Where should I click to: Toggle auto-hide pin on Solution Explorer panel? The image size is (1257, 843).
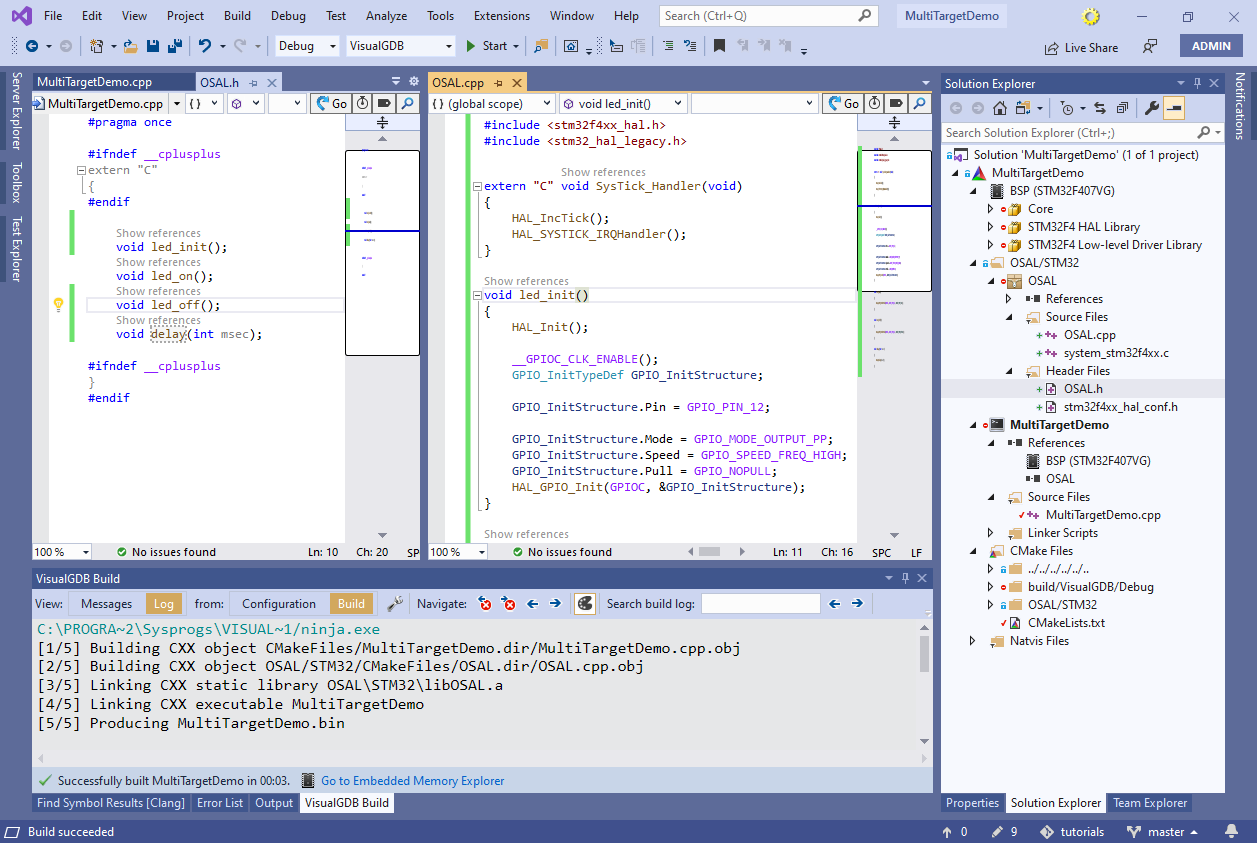(1198, 84)
